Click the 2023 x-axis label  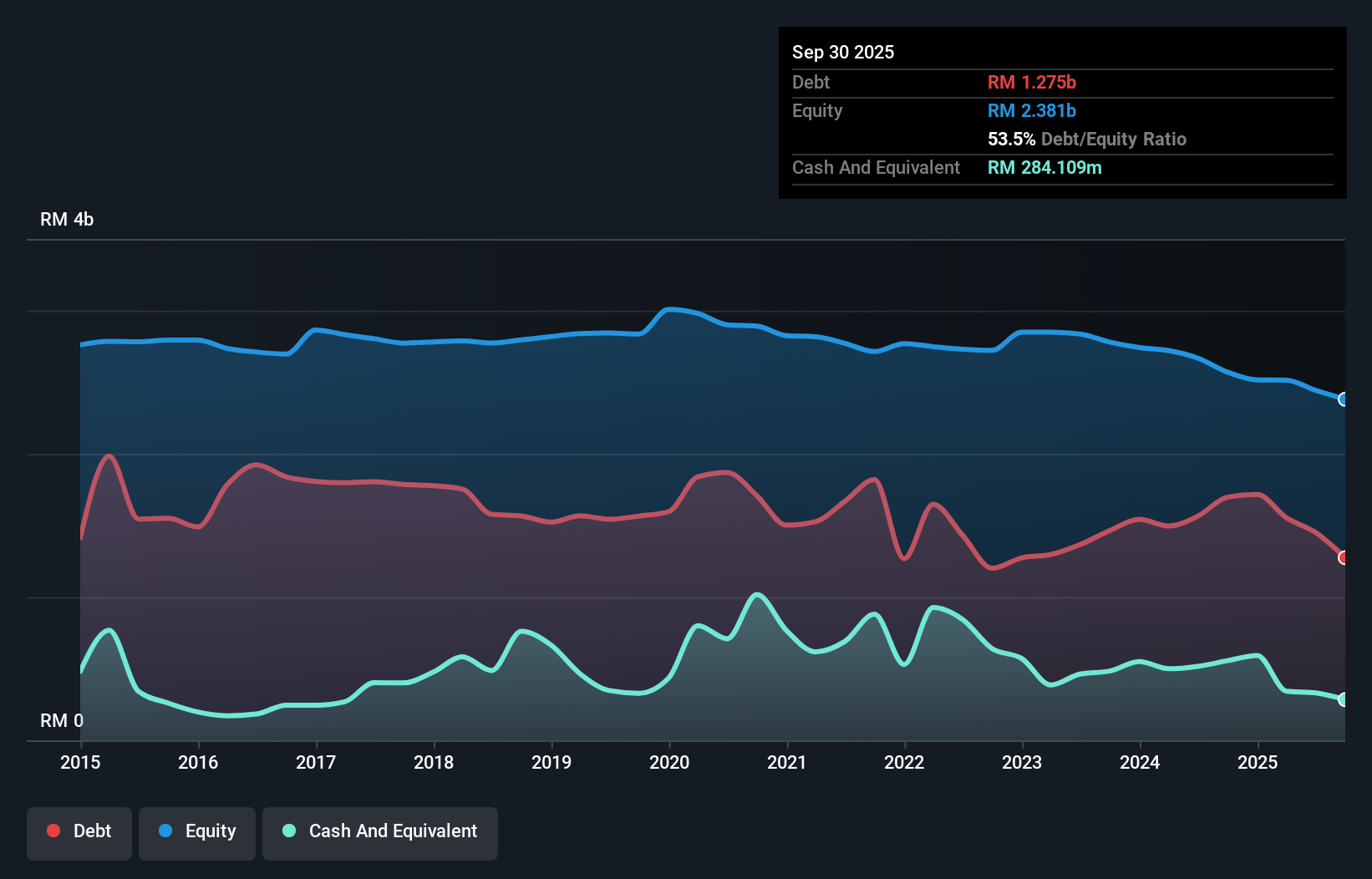point(1022,762)
